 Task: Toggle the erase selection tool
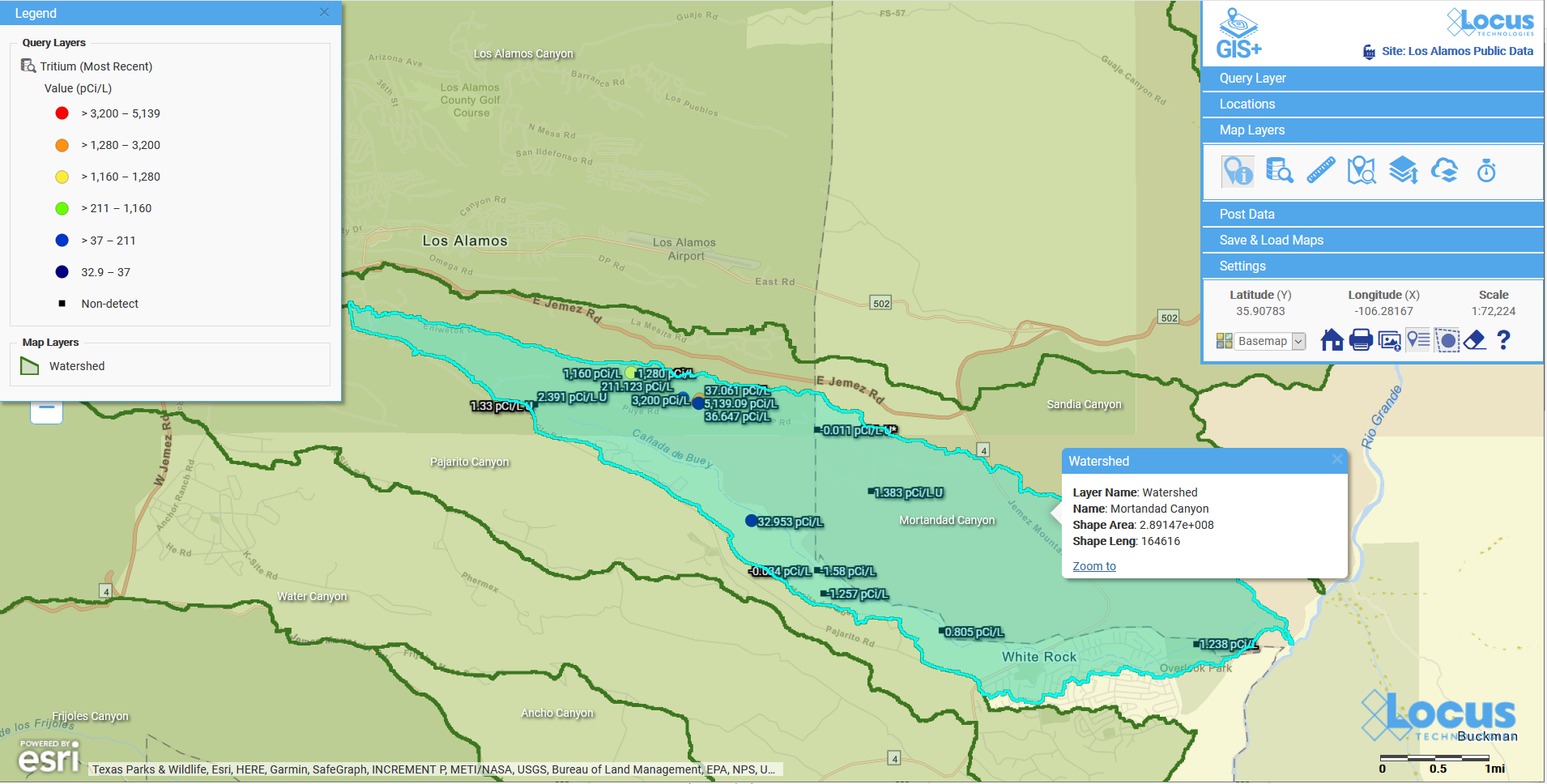click(1475, 340)
